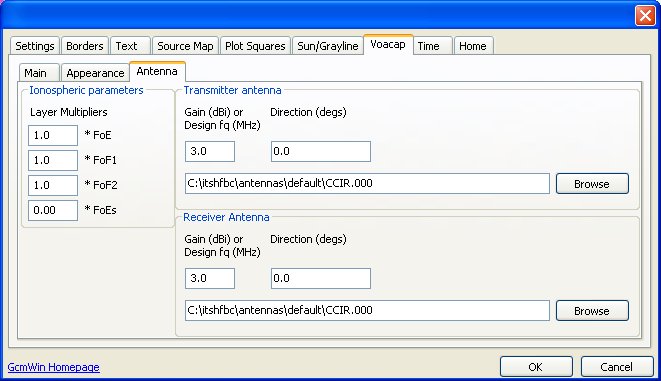This screenshot has width=661, height=381.
Task: Select the Antenna sub-tab
Action: click(x=157, y=71)
